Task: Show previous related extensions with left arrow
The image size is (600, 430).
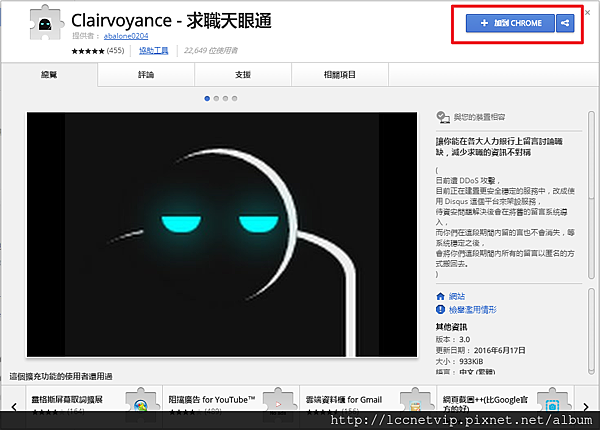Action: (x=14, y=406)
